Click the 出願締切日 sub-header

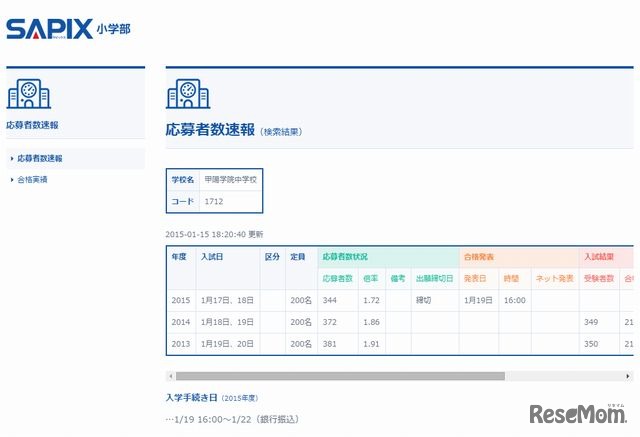point(435,279)
